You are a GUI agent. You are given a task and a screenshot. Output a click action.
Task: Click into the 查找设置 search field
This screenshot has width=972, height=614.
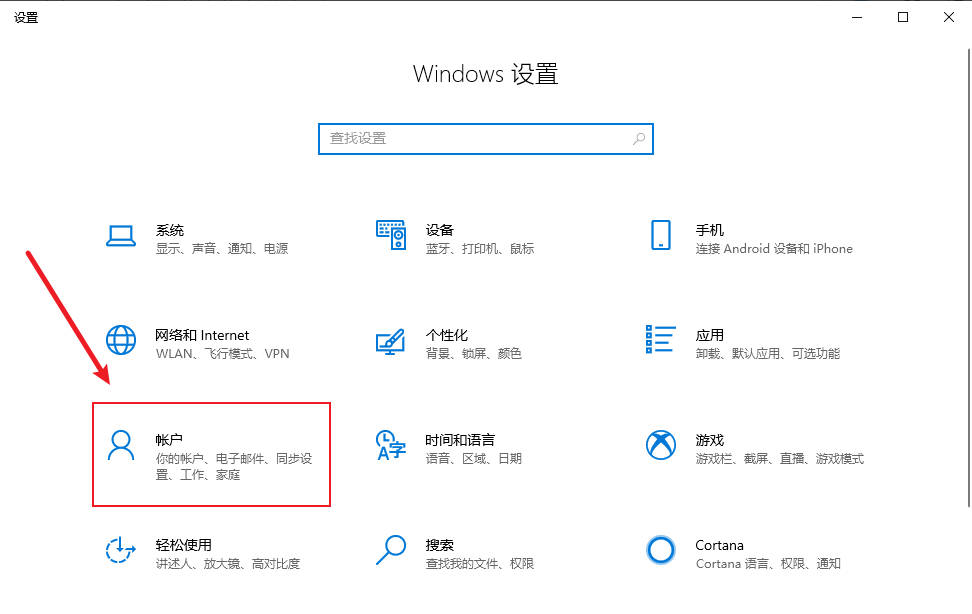pos(486,139)
